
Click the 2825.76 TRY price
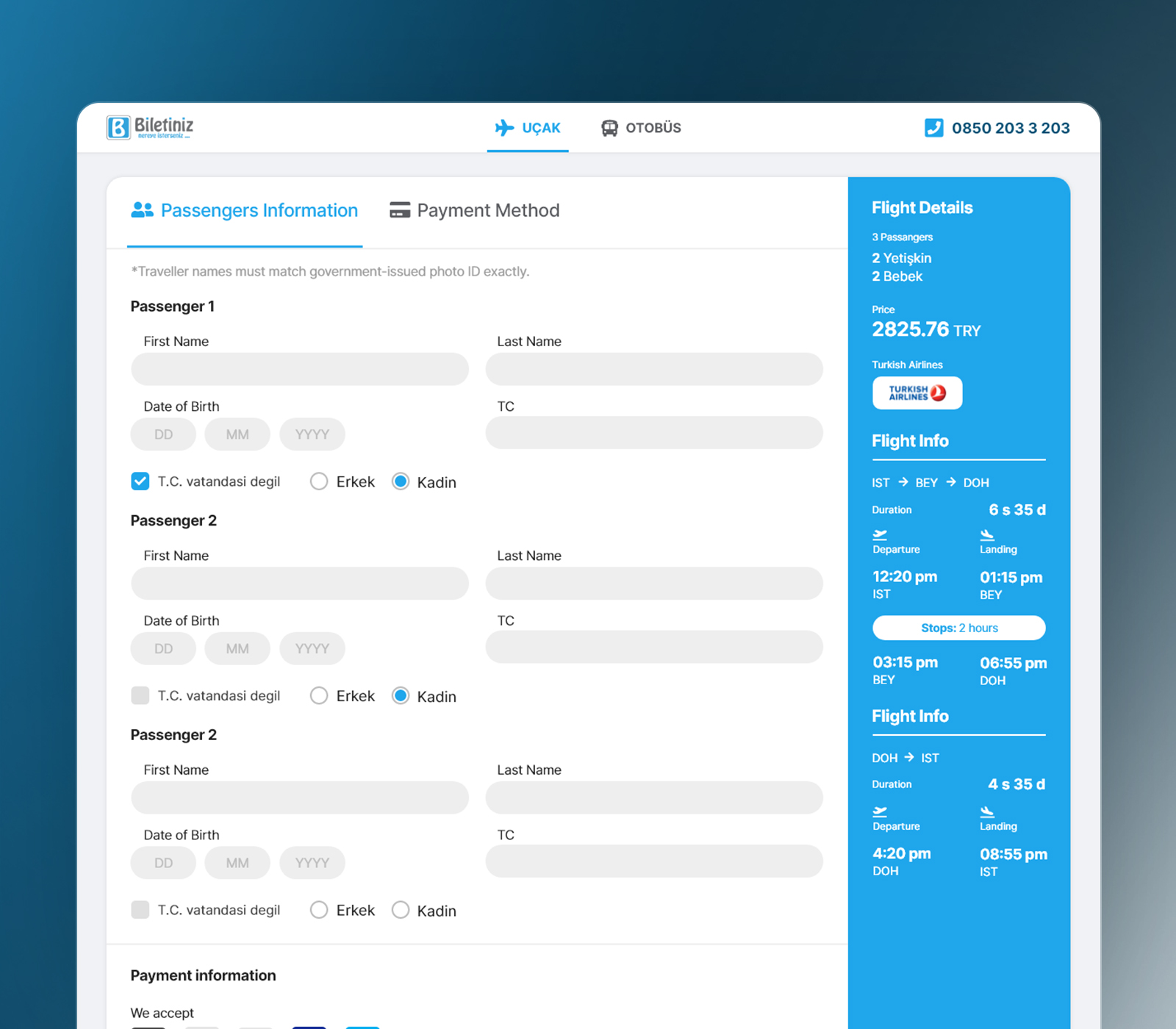click(x=926, y=329)
